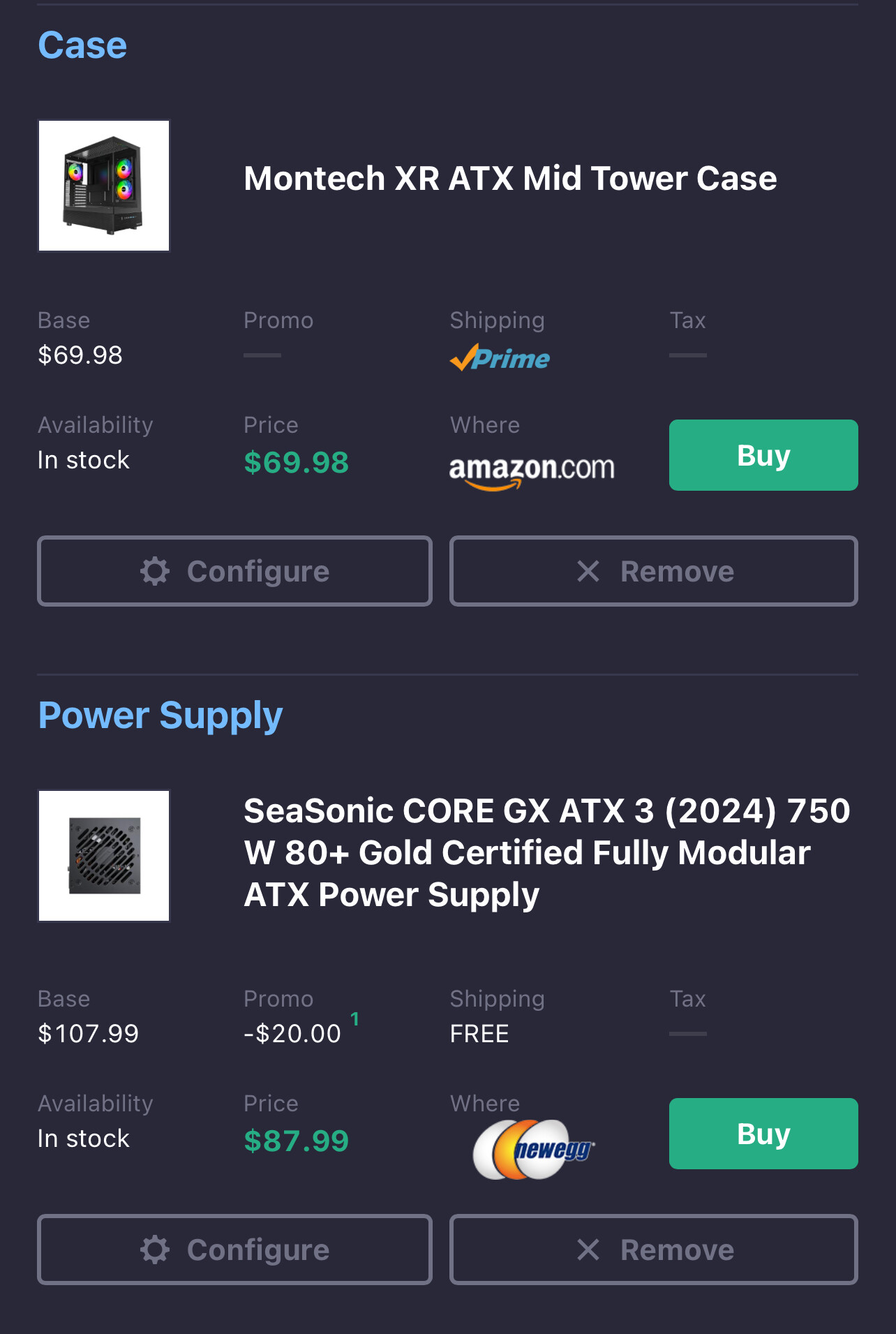Screen dimensions: 896x1334
Task: Click the FREE shipping label
Action: click(479, 1034)
